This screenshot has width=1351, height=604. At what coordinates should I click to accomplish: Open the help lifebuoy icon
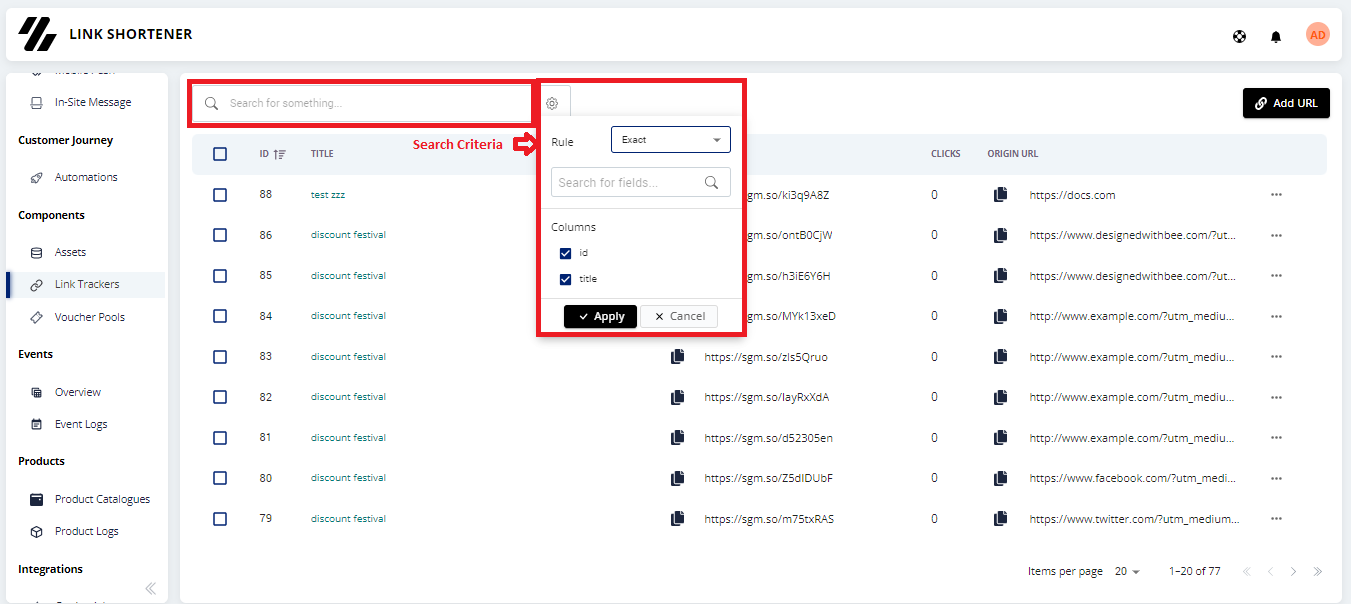1240,37
